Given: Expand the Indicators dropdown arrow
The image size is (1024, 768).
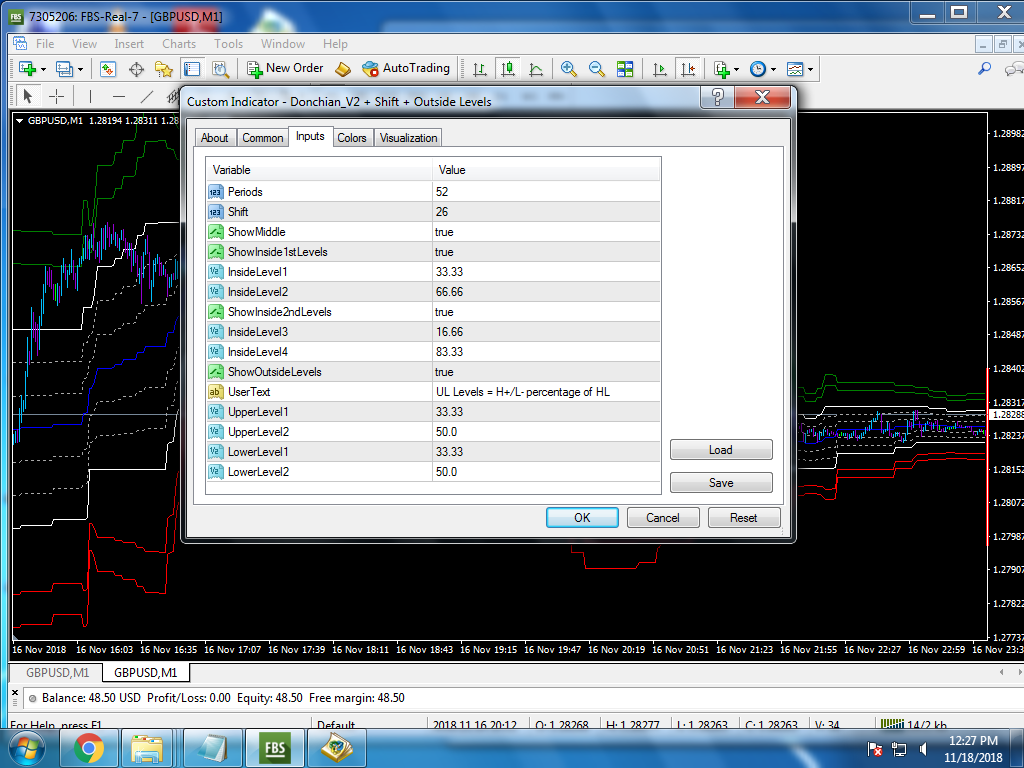Looking at the screenshot, I should pyautogui.click(x=737, y=69).
